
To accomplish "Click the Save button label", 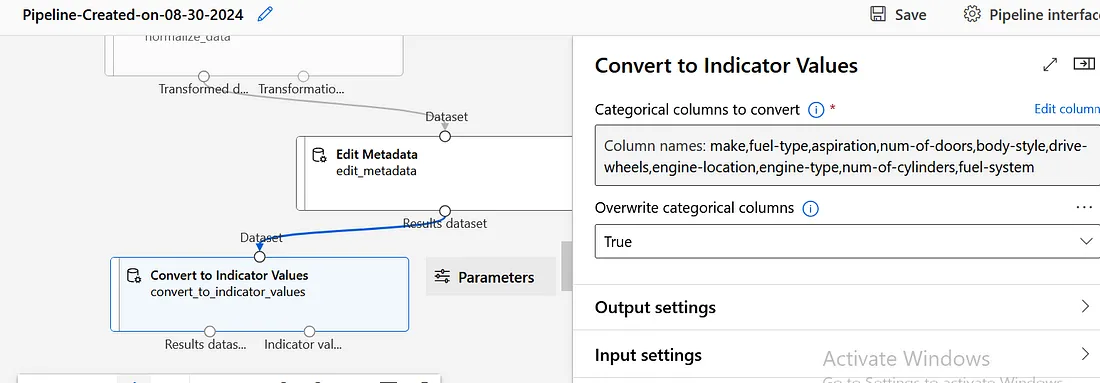I will click(x=911, y=14).
